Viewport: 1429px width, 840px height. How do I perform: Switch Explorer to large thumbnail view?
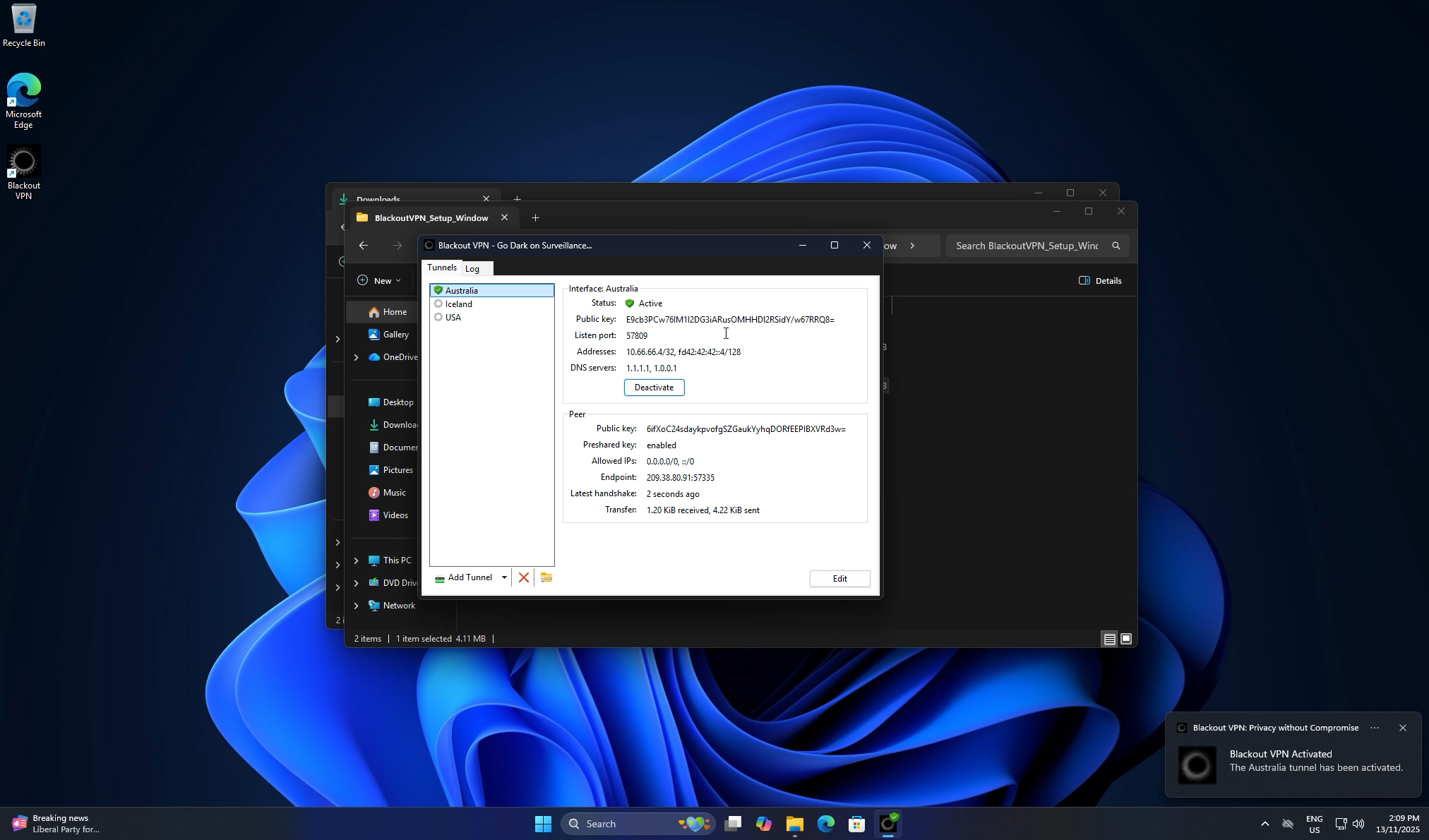click(x=1125, y=639)
